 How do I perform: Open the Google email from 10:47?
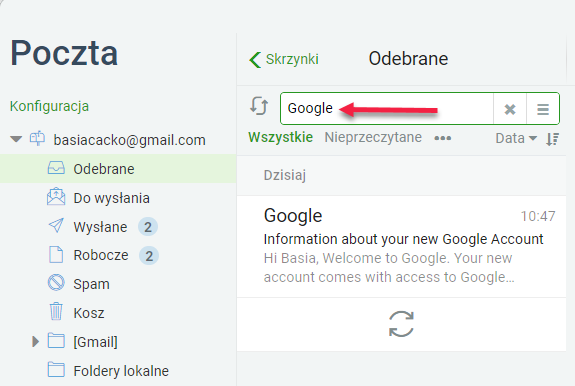tap(402, 246)
